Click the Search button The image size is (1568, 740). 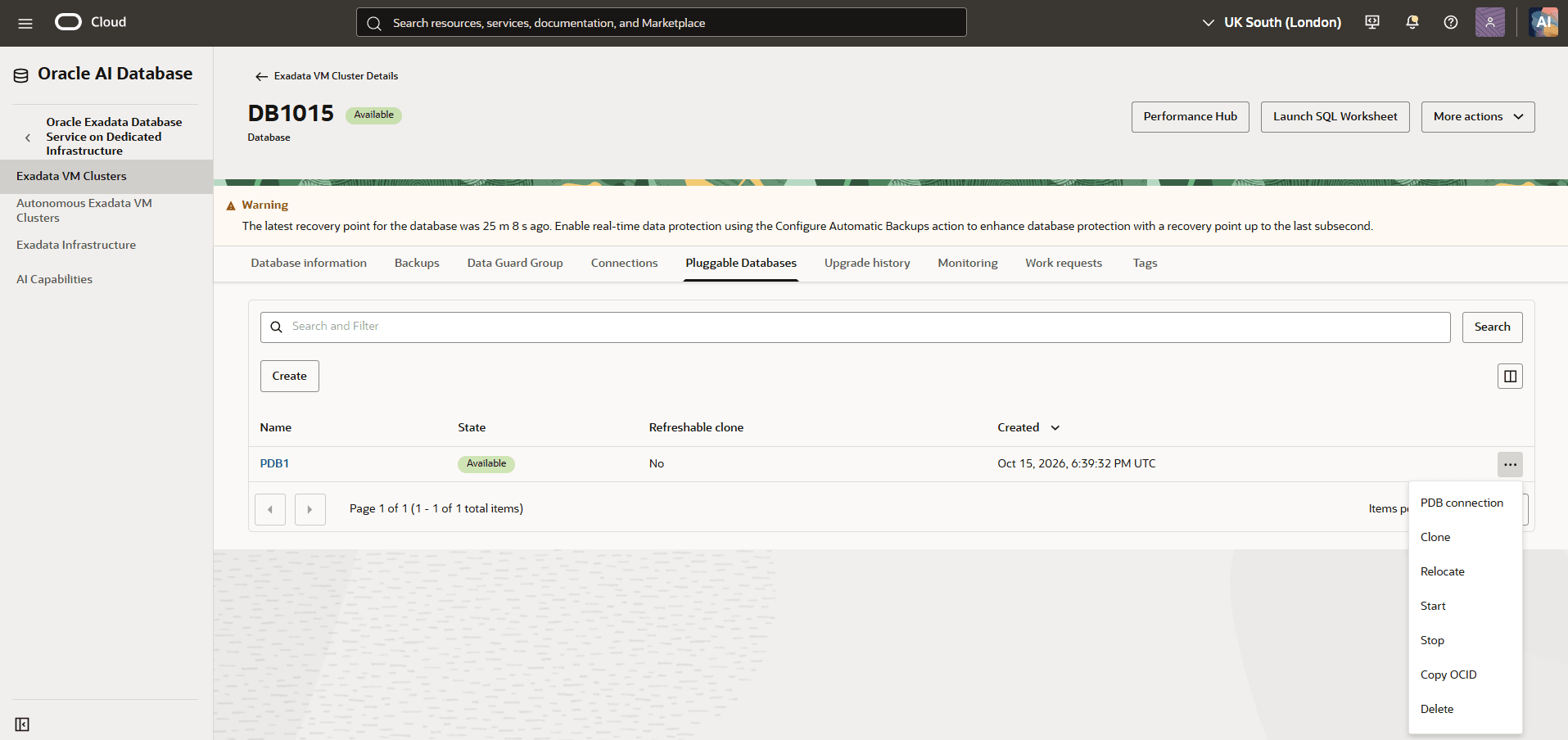coord(1492,327)
